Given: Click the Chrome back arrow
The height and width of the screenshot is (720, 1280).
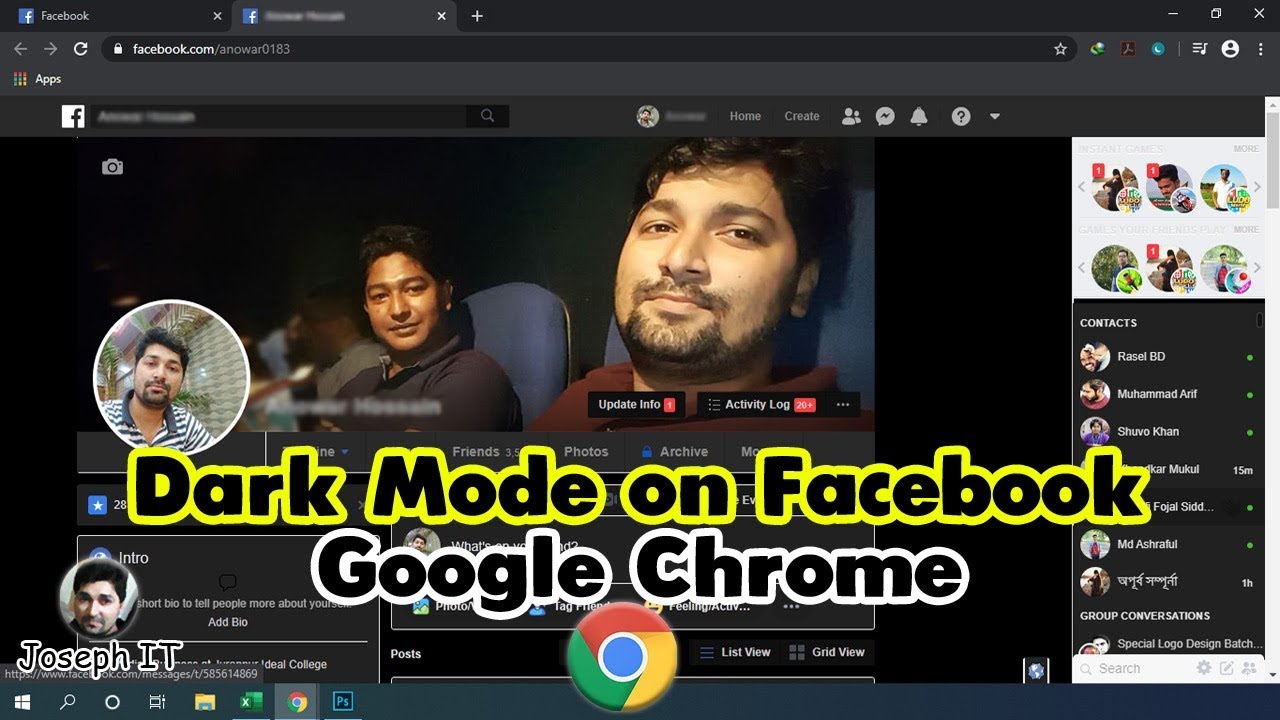Looking at the screenshot, I should click(x=20, y=48).
